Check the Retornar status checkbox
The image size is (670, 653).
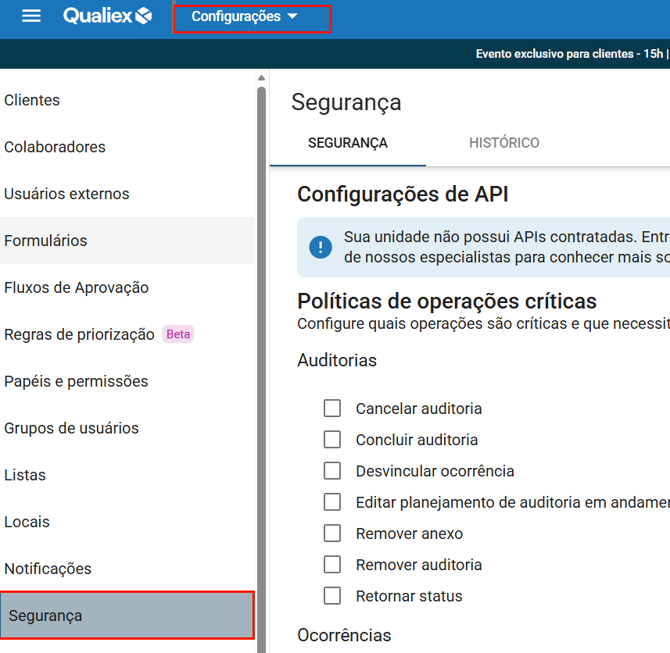click(x=332, y=596)
